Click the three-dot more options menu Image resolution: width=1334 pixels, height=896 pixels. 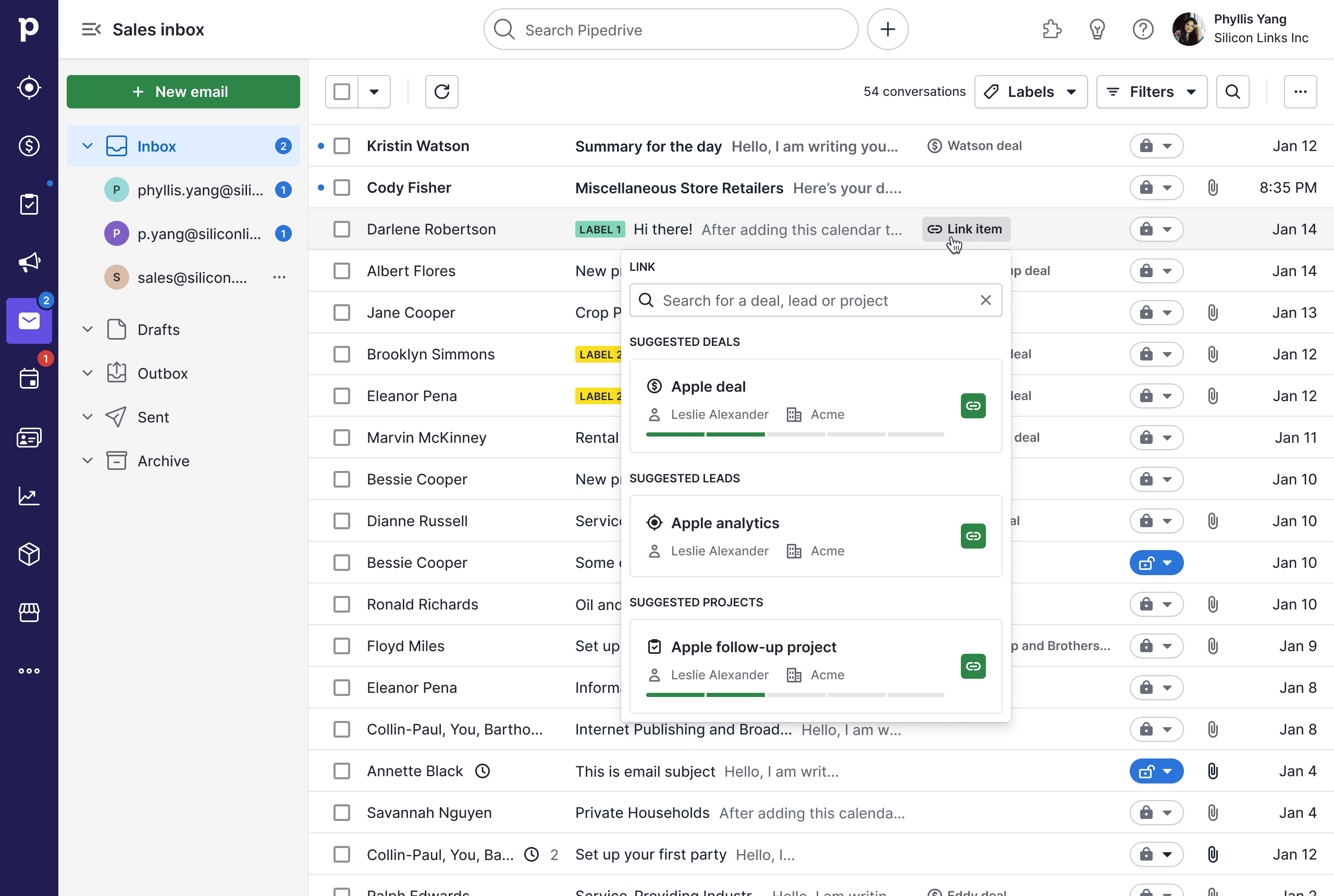tap(1300, 92)
